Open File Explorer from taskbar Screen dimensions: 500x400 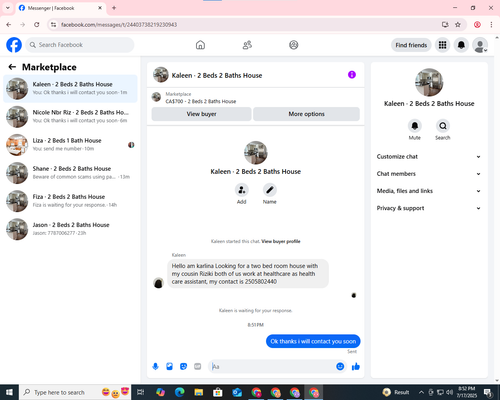pos(199,392)
